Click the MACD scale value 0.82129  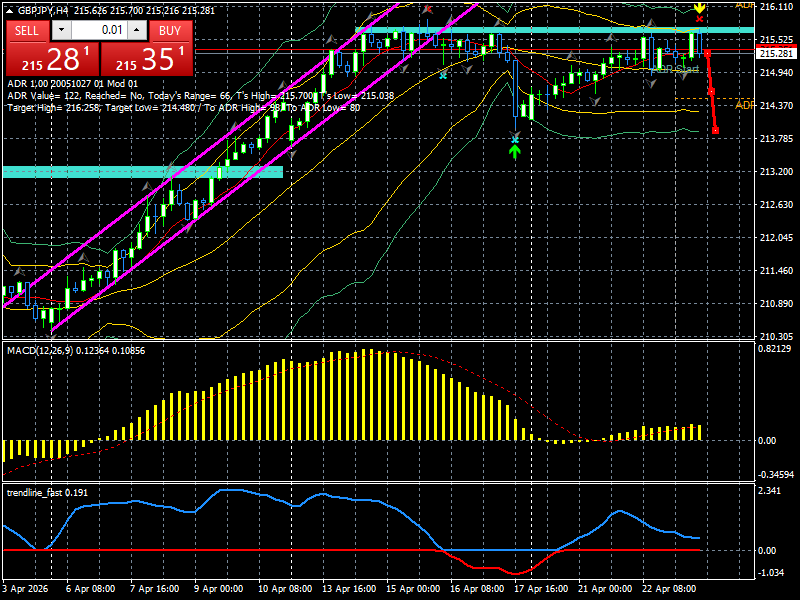click(x=776, y=349)
